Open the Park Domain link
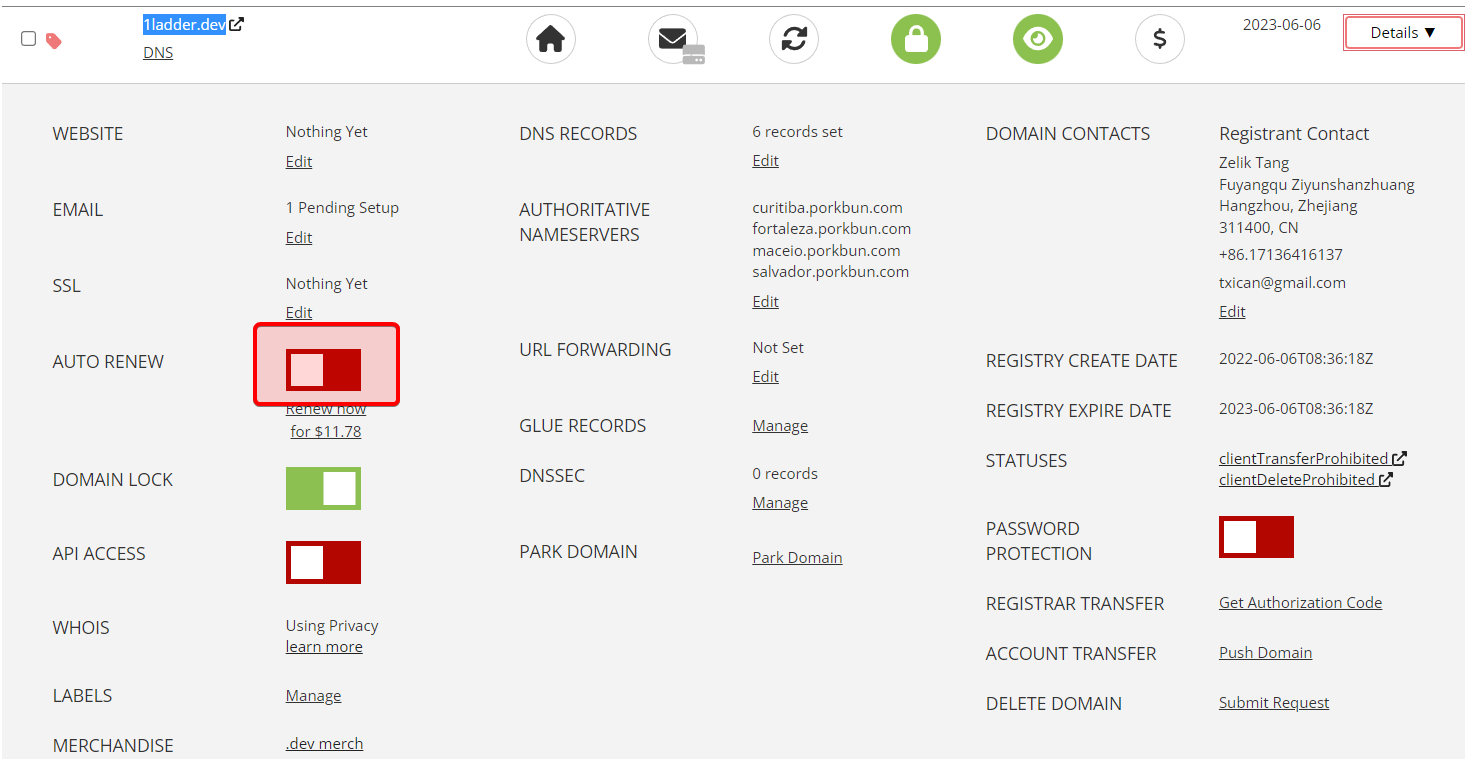Screen dimensions: 1478x759 coord(797,558)
